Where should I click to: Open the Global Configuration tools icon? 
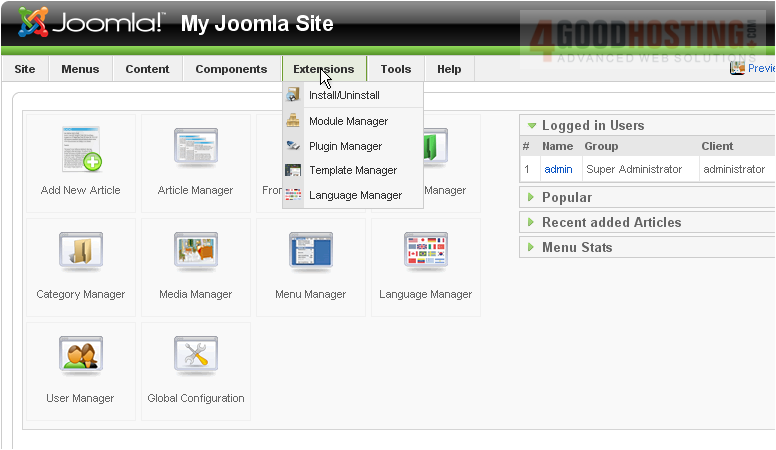pos(195,357)
